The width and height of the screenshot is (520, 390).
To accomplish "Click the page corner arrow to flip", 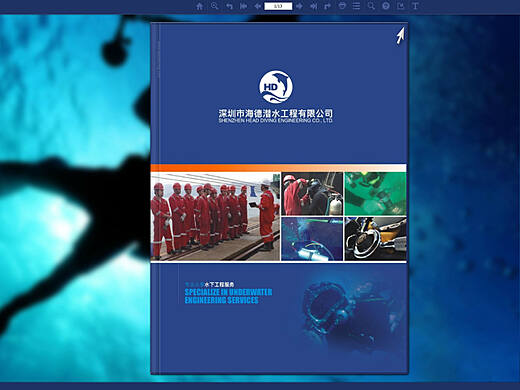I will 400,36.
